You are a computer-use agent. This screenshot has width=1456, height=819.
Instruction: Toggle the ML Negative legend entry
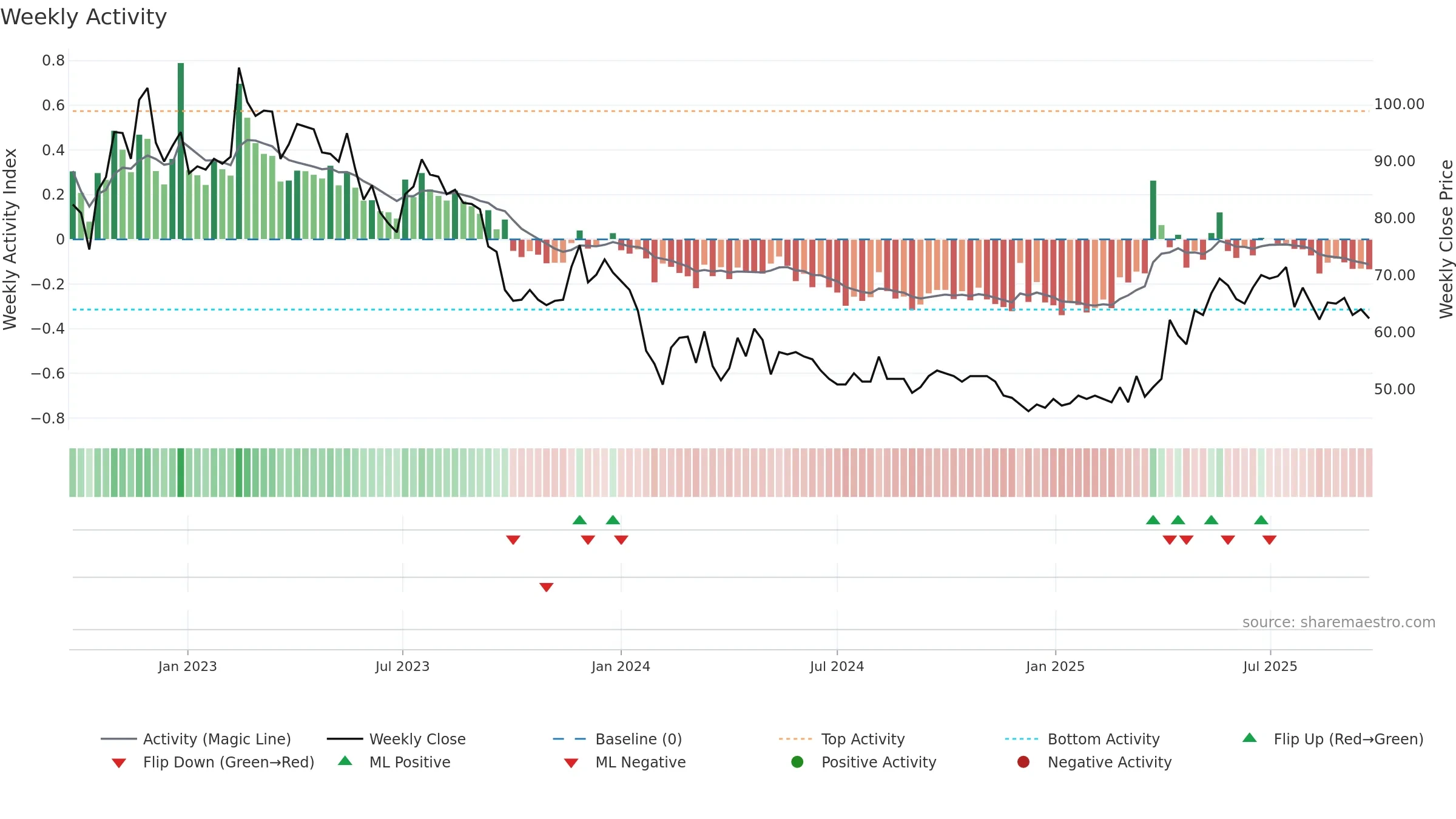625,762
